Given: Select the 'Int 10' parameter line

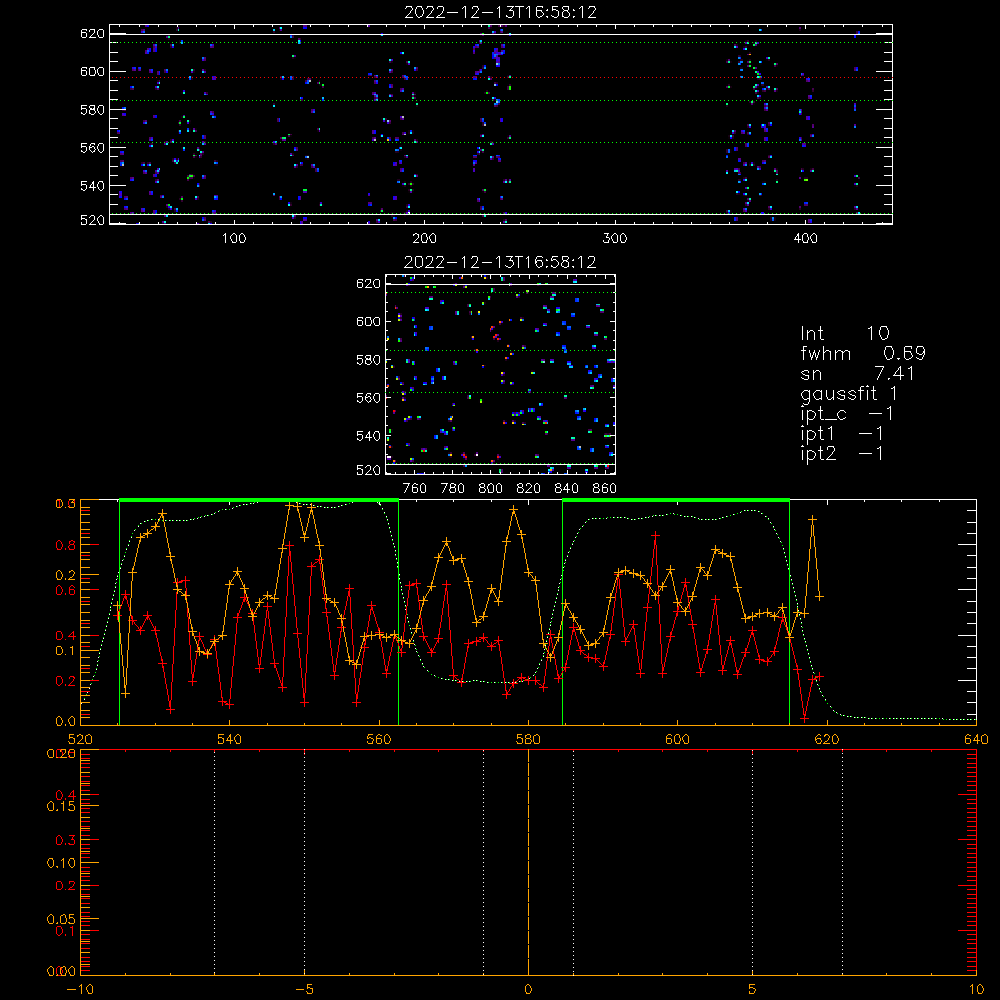Looking at the screenshot, I should [844, 333].
